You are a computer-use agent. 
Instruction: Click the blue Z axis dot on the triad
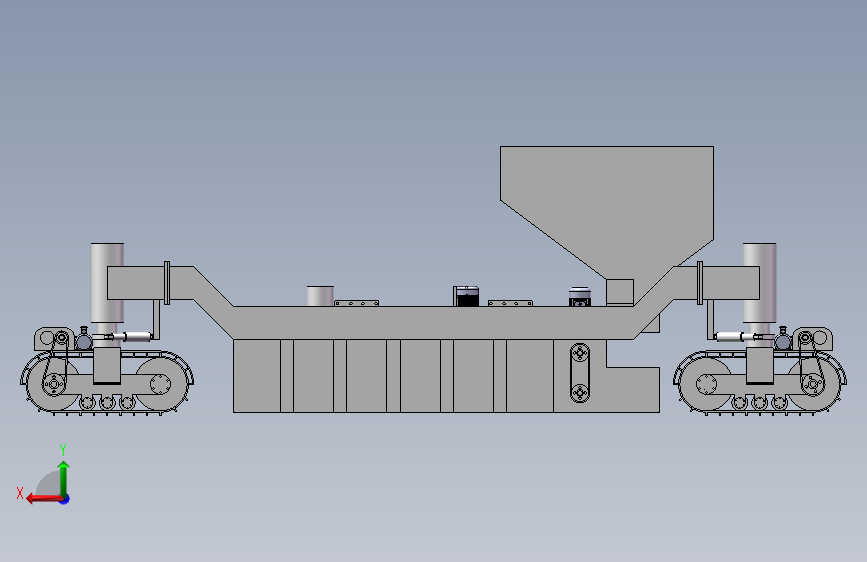coord(65,499)
